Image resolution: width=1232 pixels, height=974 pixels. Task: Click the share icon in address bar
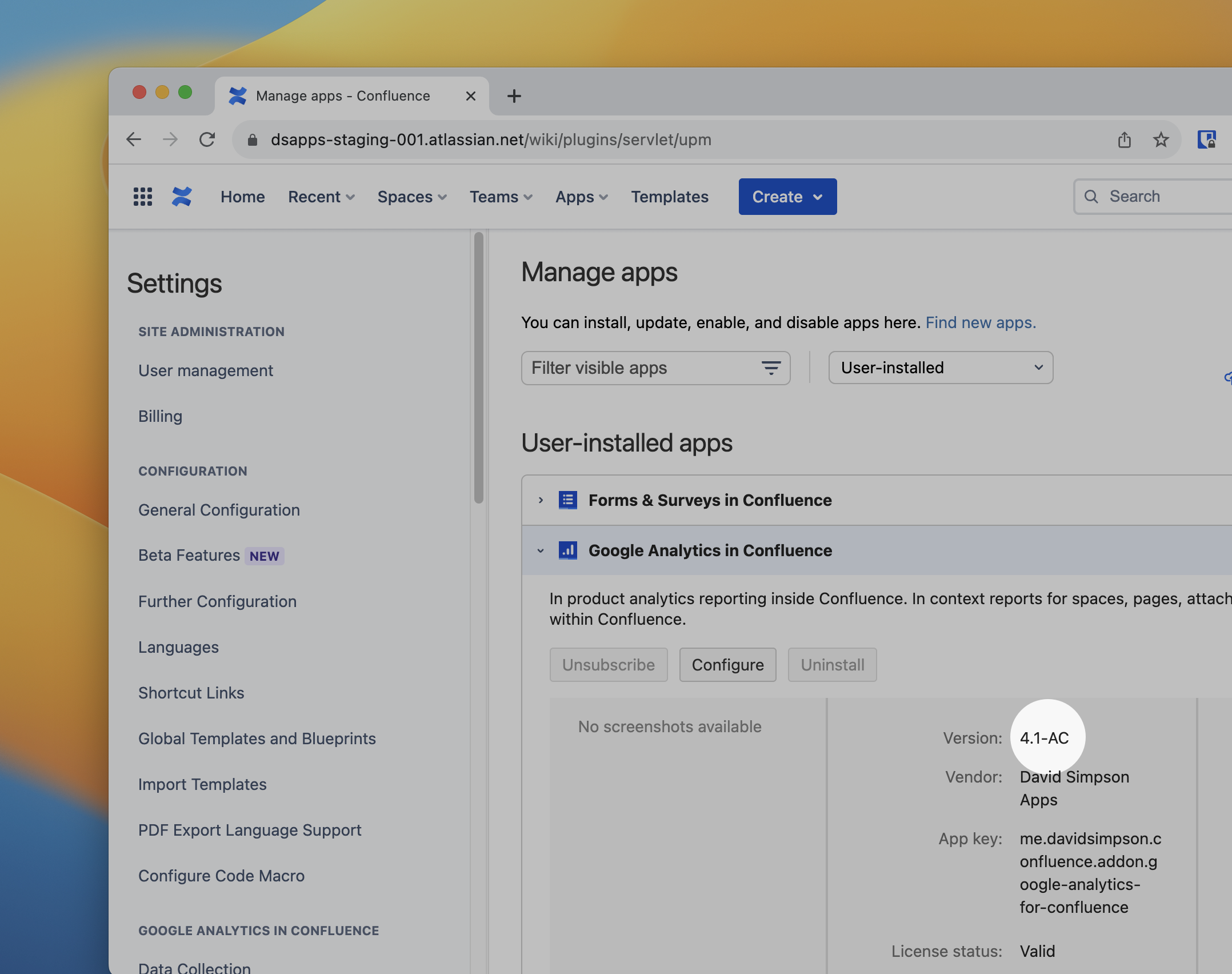coord(1124,139)
